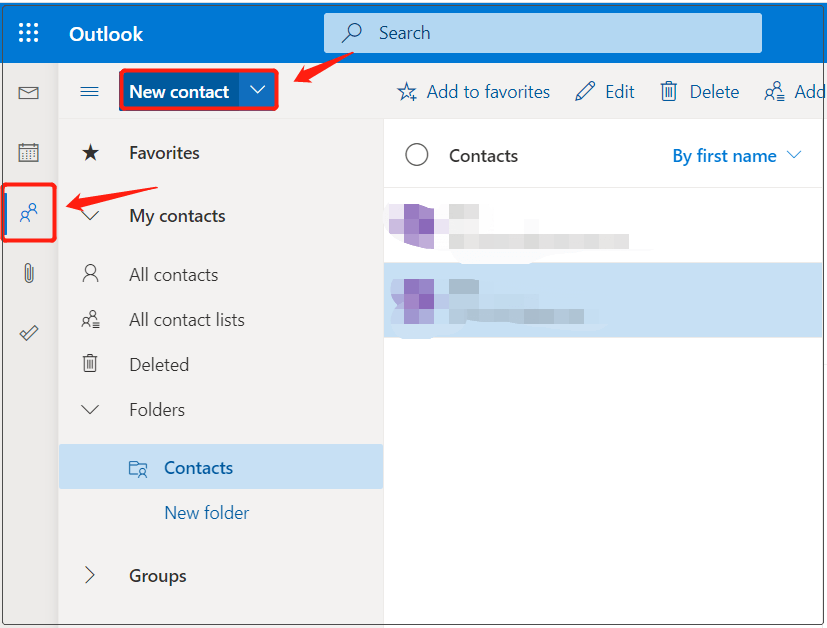The image size is (827, 628).
Task: Open People from the left rail
Action: [x=28, y=212]
